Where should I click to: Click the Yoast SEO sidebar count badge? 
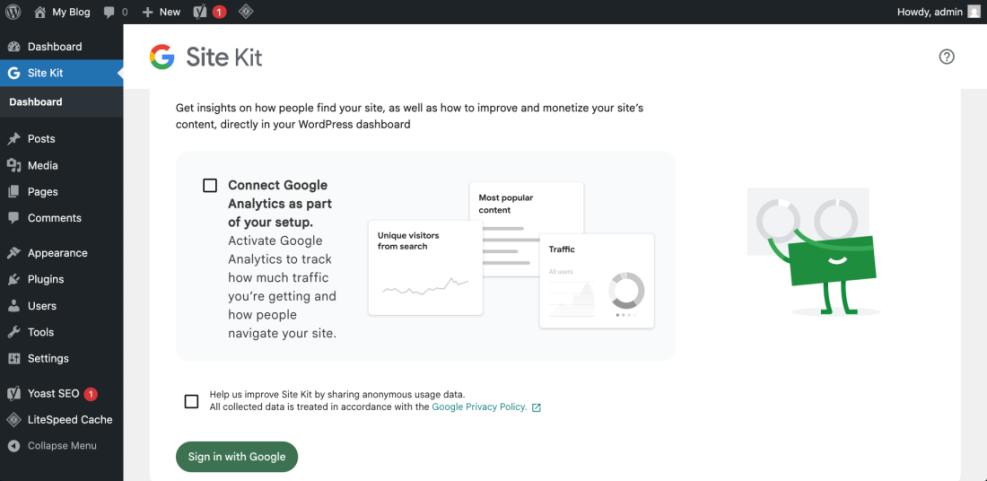[x=91, y=394]
